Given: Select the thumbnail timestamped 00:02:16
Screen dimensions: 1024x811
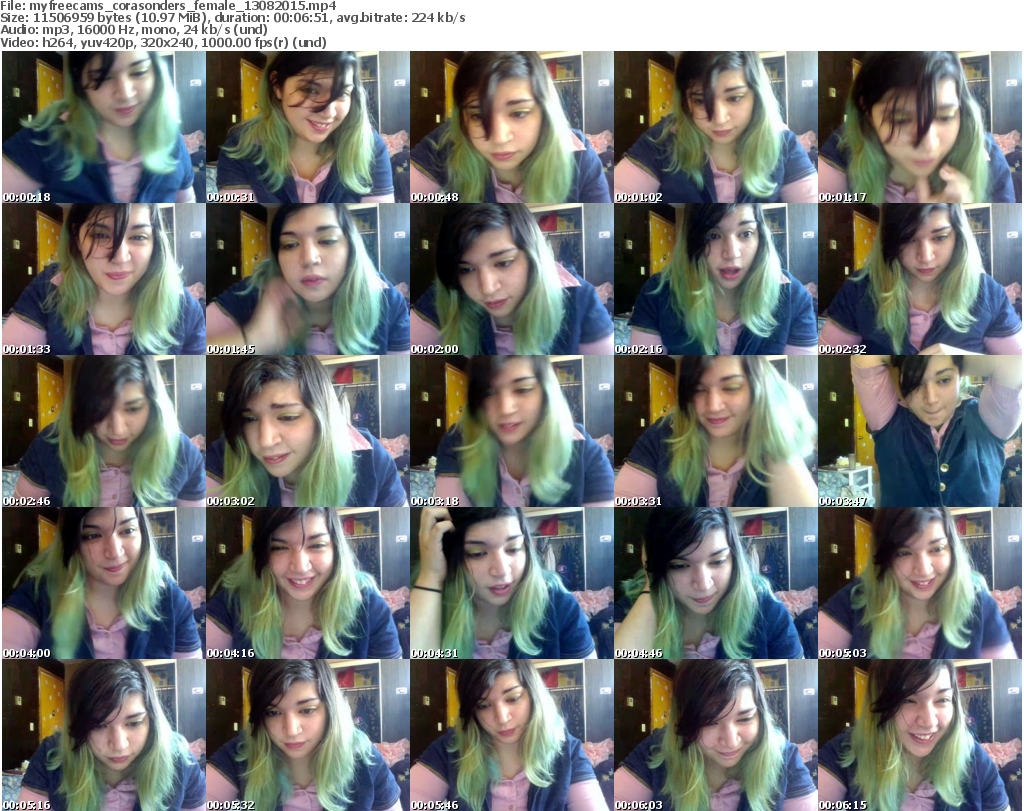Looking at the screenshot, I should click(x=715, y=279).
